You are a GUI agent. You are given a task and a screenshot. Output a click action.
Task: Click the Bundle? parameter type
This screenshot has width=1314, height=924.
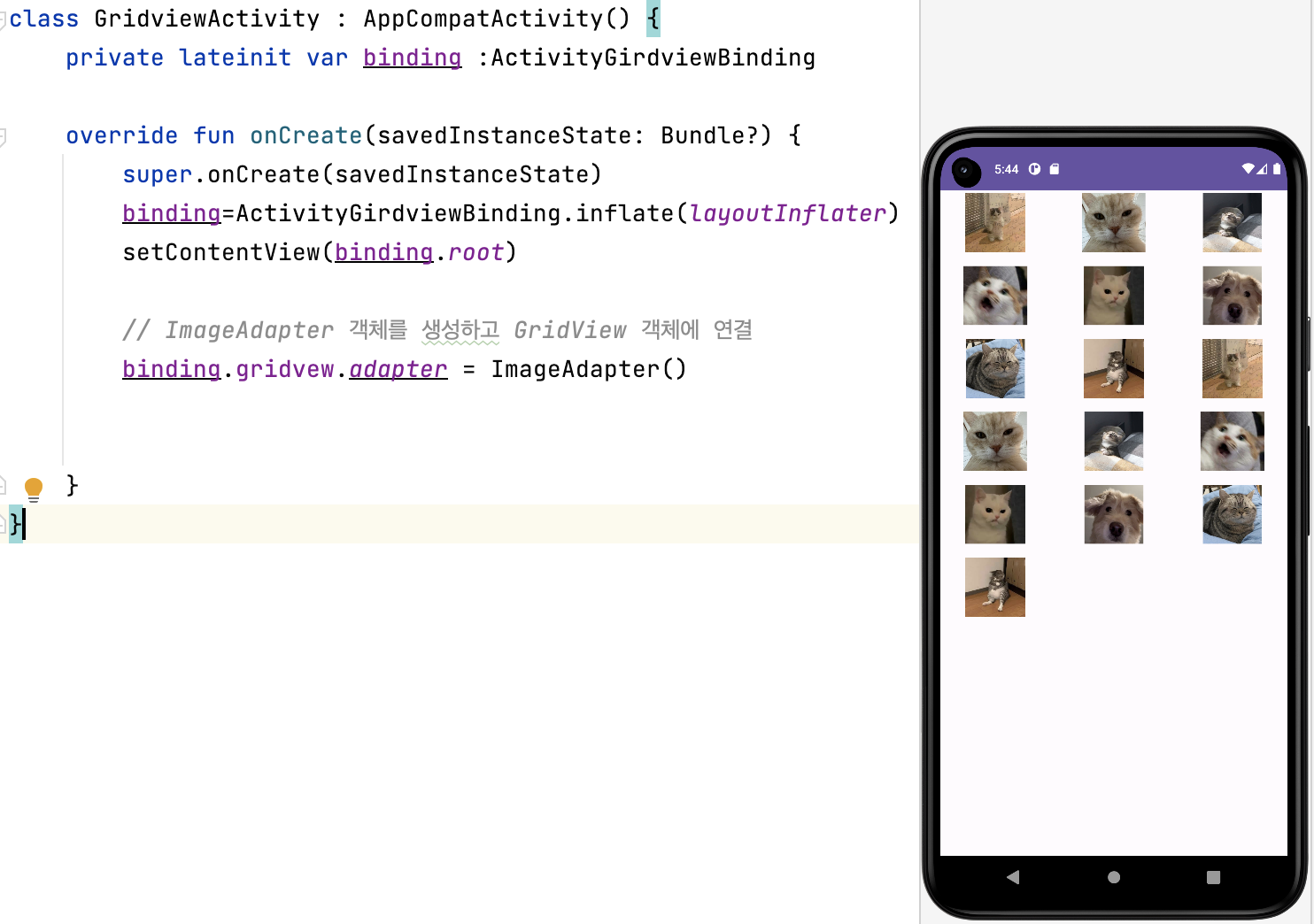710,135
